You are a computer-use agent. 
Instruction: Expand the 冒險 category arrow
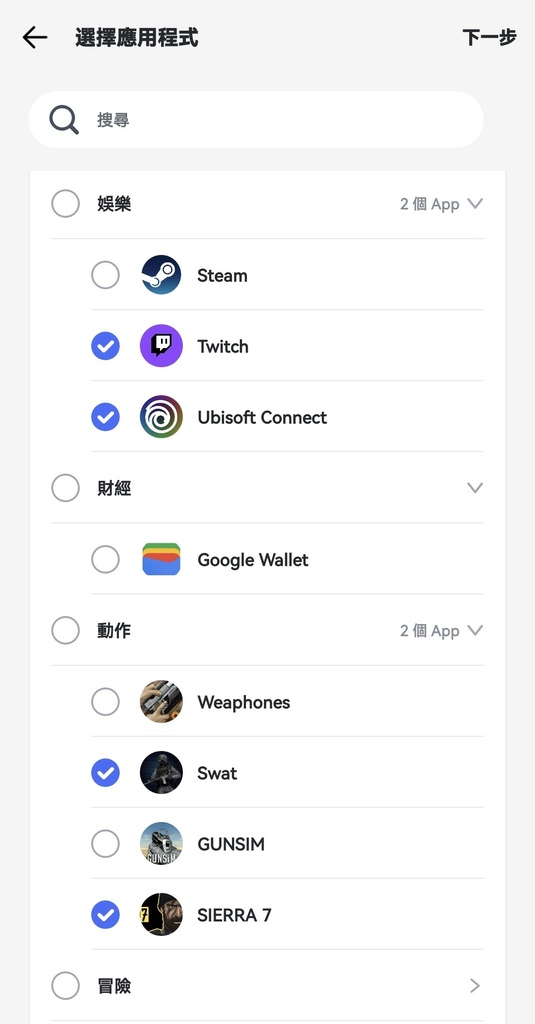[476, 985]
